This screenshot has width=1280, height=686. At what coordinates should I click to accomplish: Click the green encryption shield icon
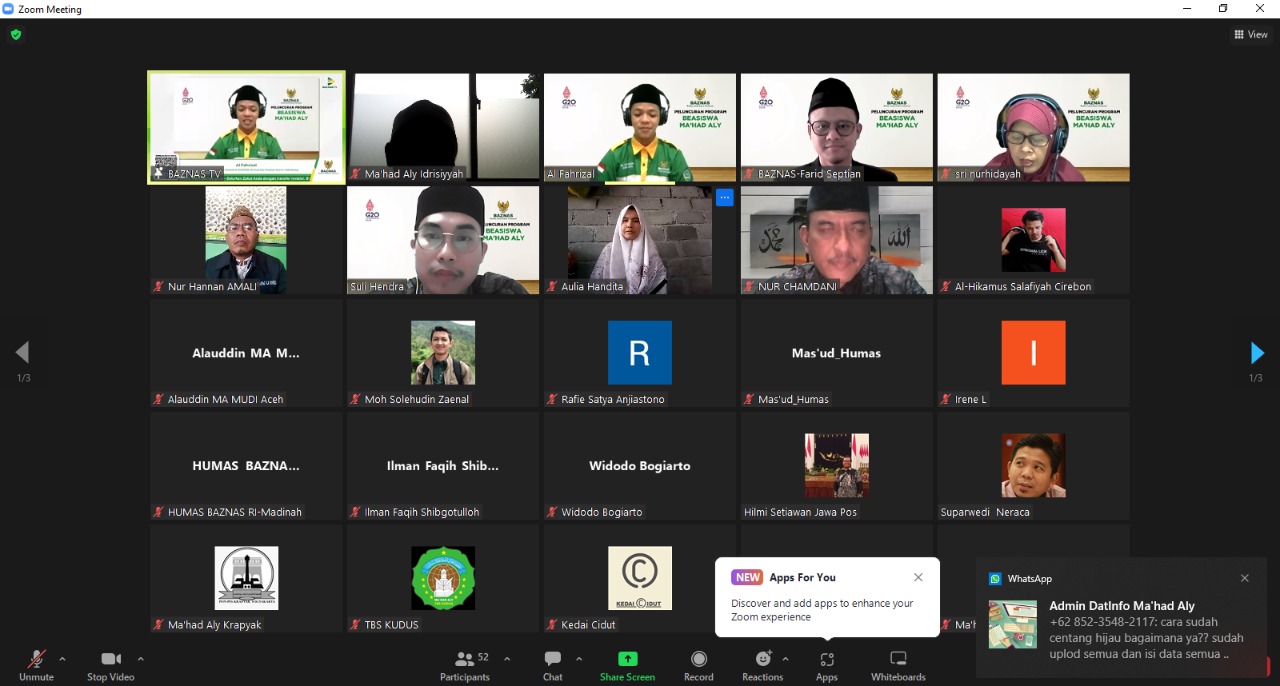pos(15,34)
